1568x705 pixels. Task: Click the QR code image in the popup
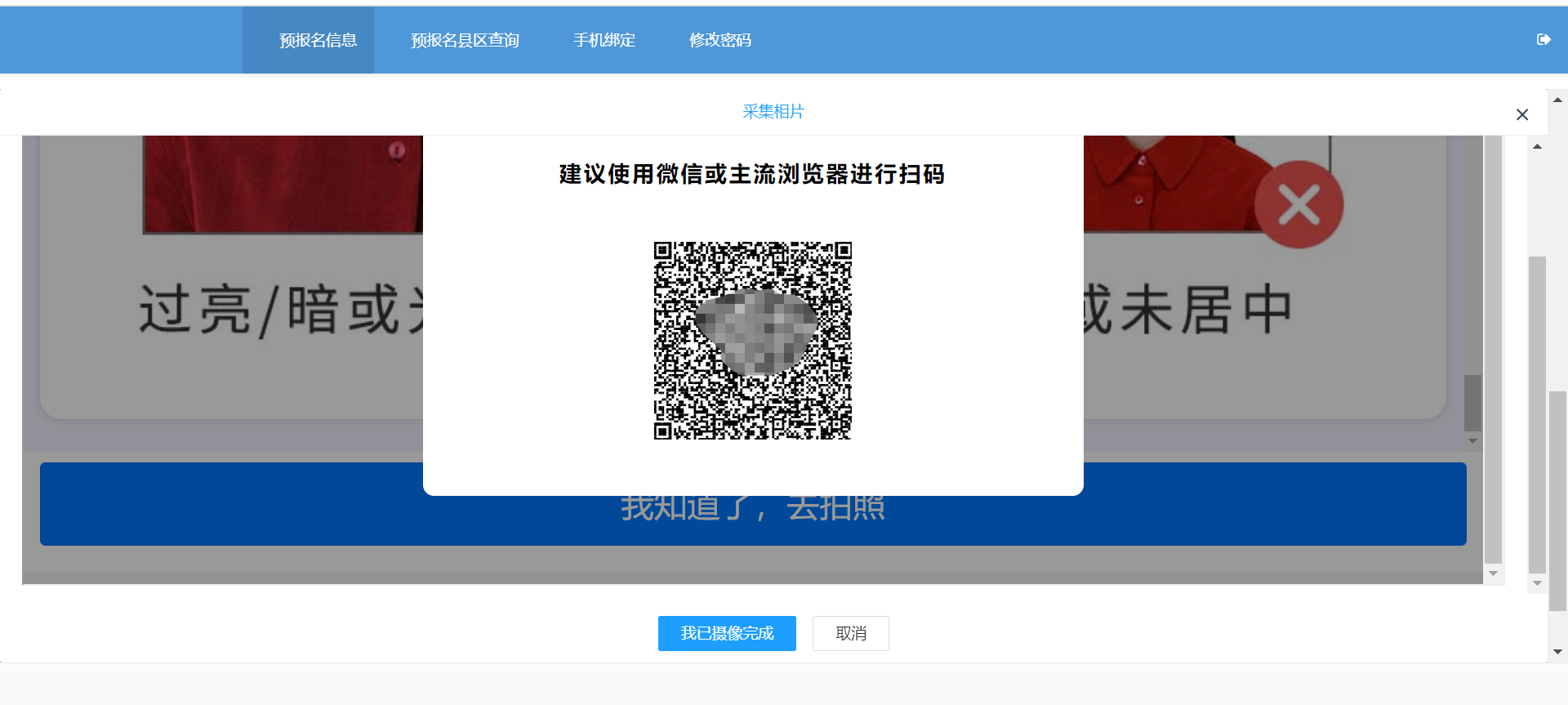pyautogui.click(x=752, y=341)
